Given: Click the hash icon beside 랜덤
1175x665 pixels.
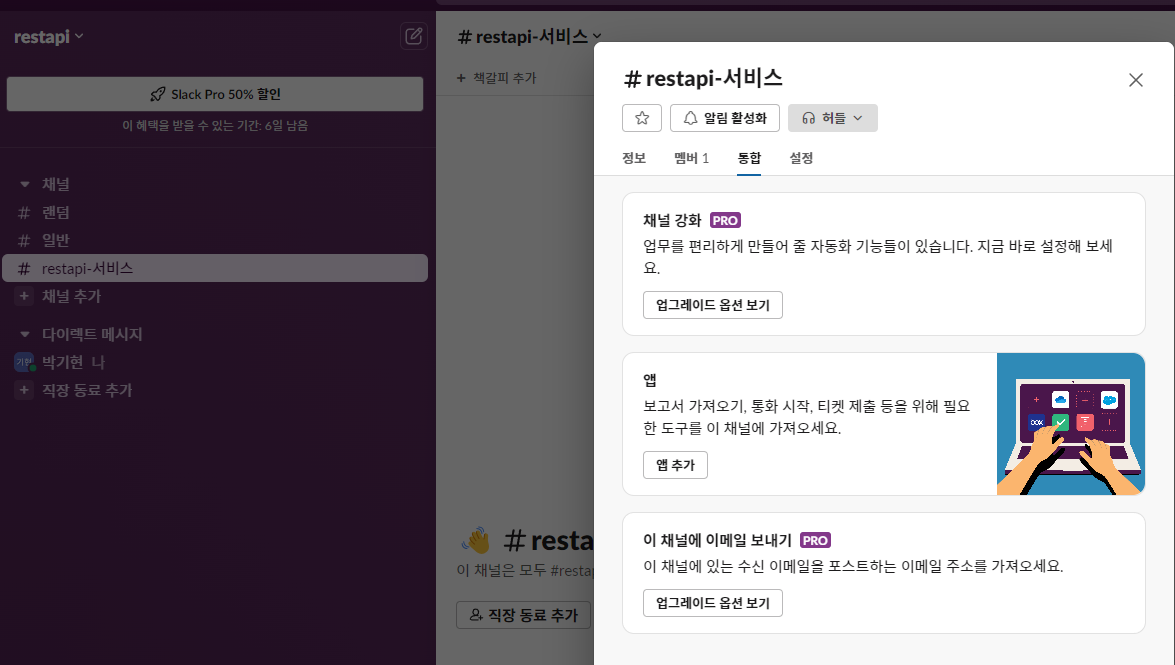Looking at the screenshot, I should pyautogui.click(x=24, y=213).
